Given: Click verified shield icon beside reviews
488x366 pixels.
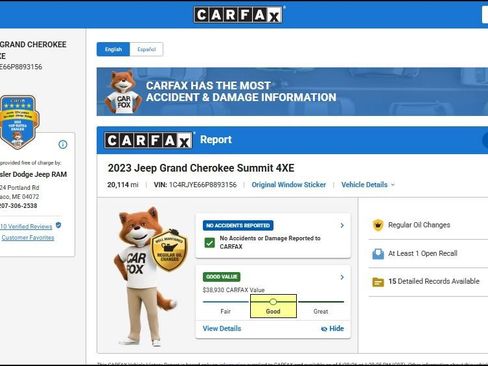Looking at the screenshot, I should point(58,225).
